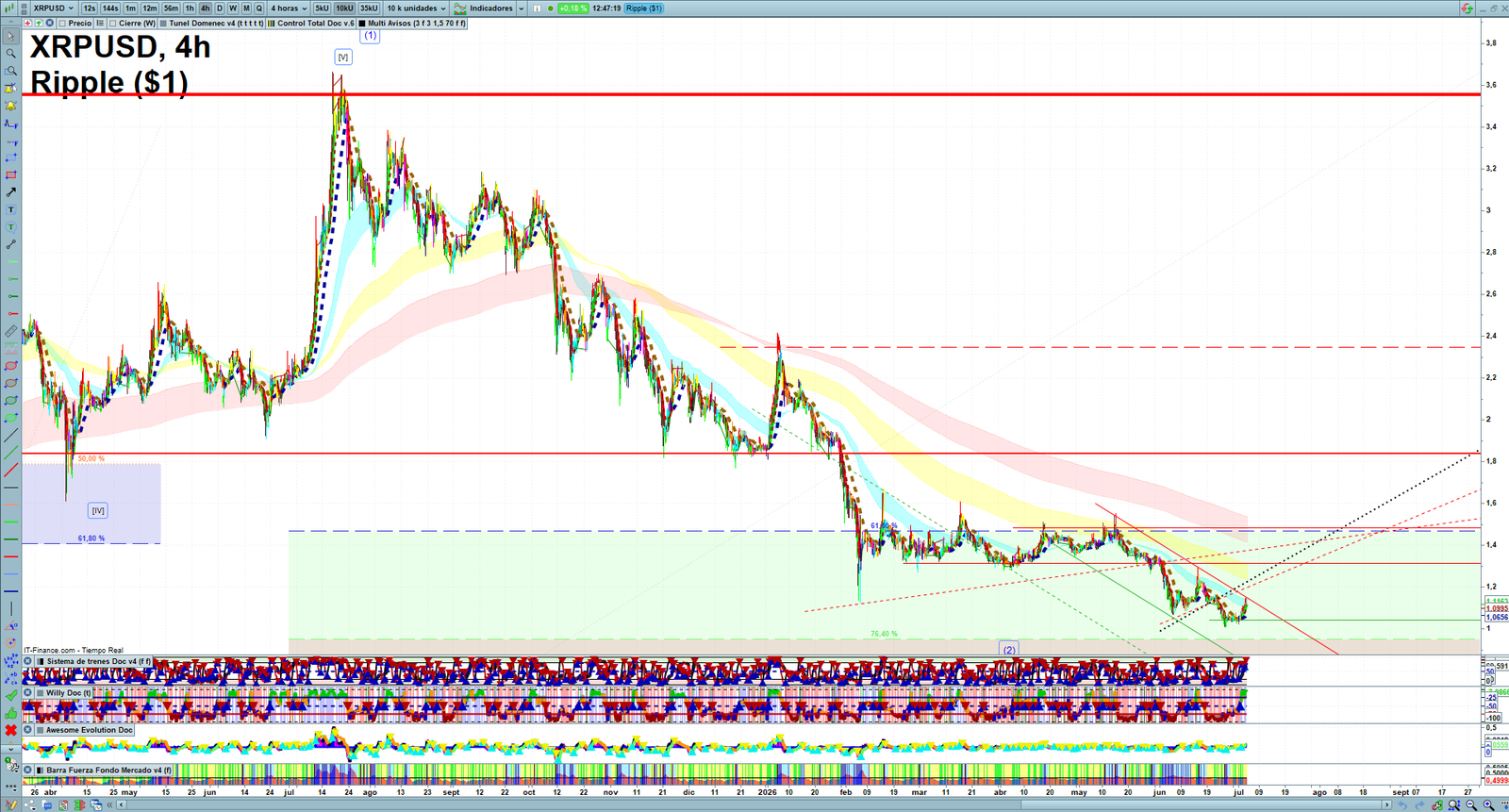Click the redo arrow in bottom toolbar
The height and width of the screenshot is (812, 1509).
1419,804
